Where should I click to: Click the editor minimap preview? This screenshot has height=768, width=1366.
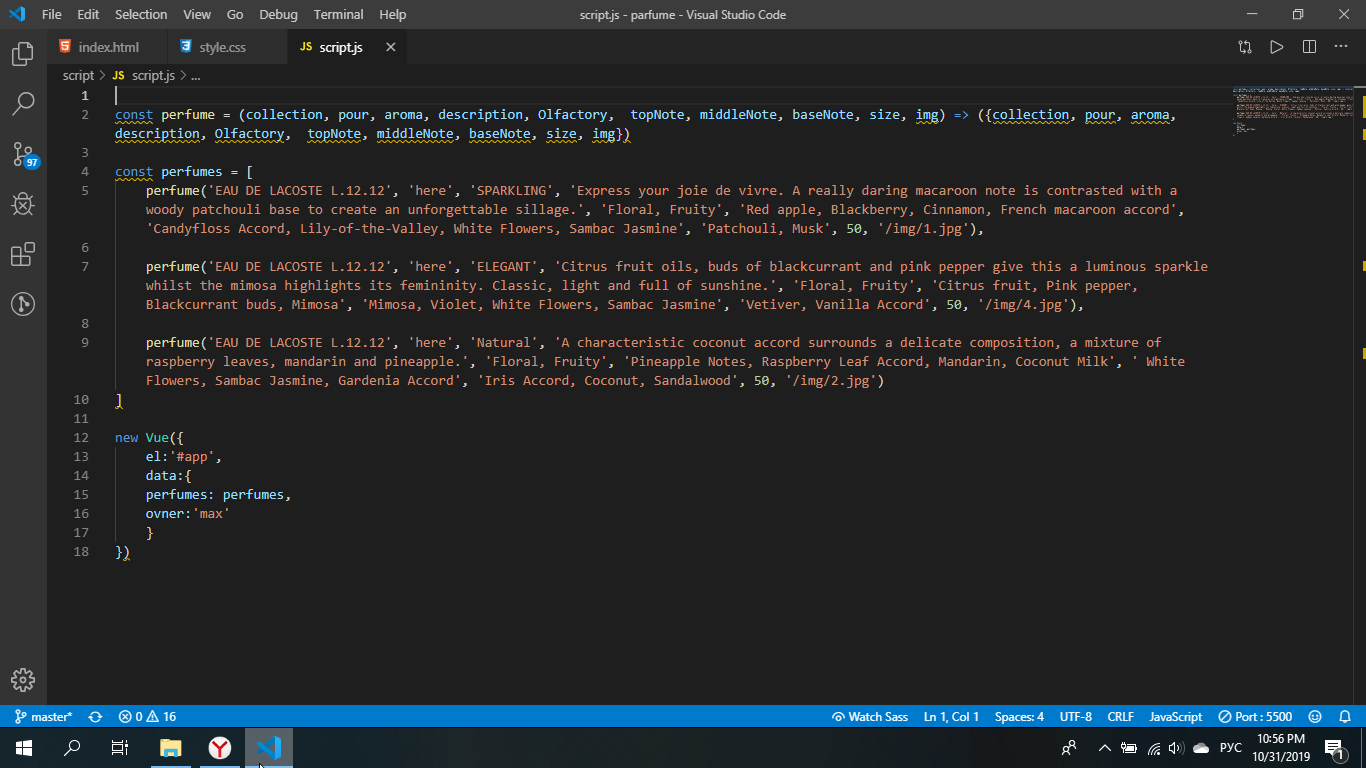point(1293,111)
